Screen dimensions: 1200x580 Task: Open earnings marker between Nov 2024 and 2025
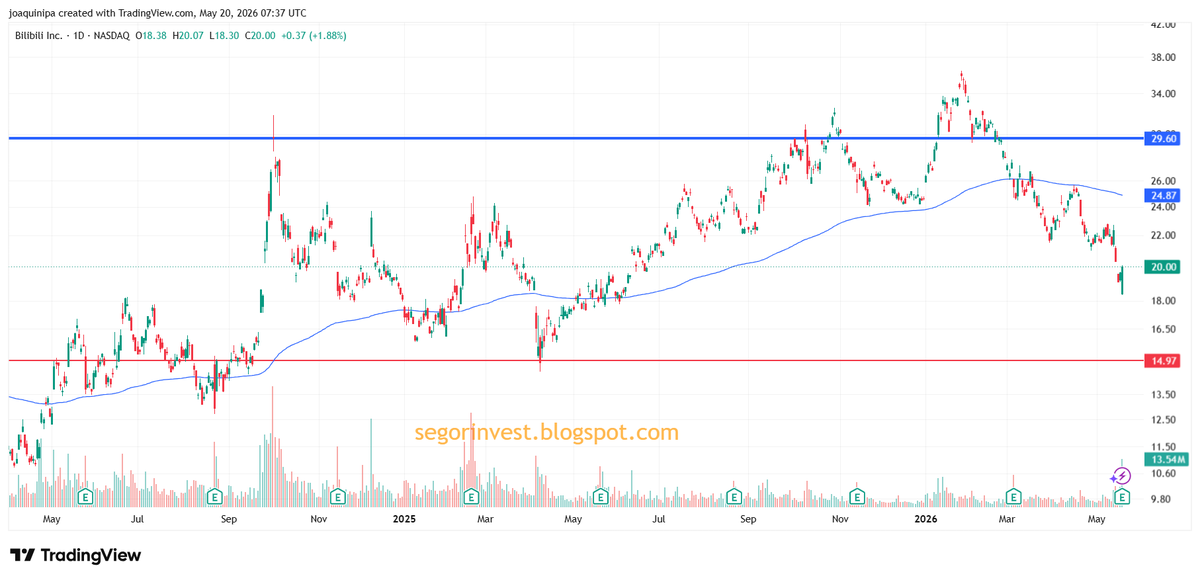(x=338, y=496)
